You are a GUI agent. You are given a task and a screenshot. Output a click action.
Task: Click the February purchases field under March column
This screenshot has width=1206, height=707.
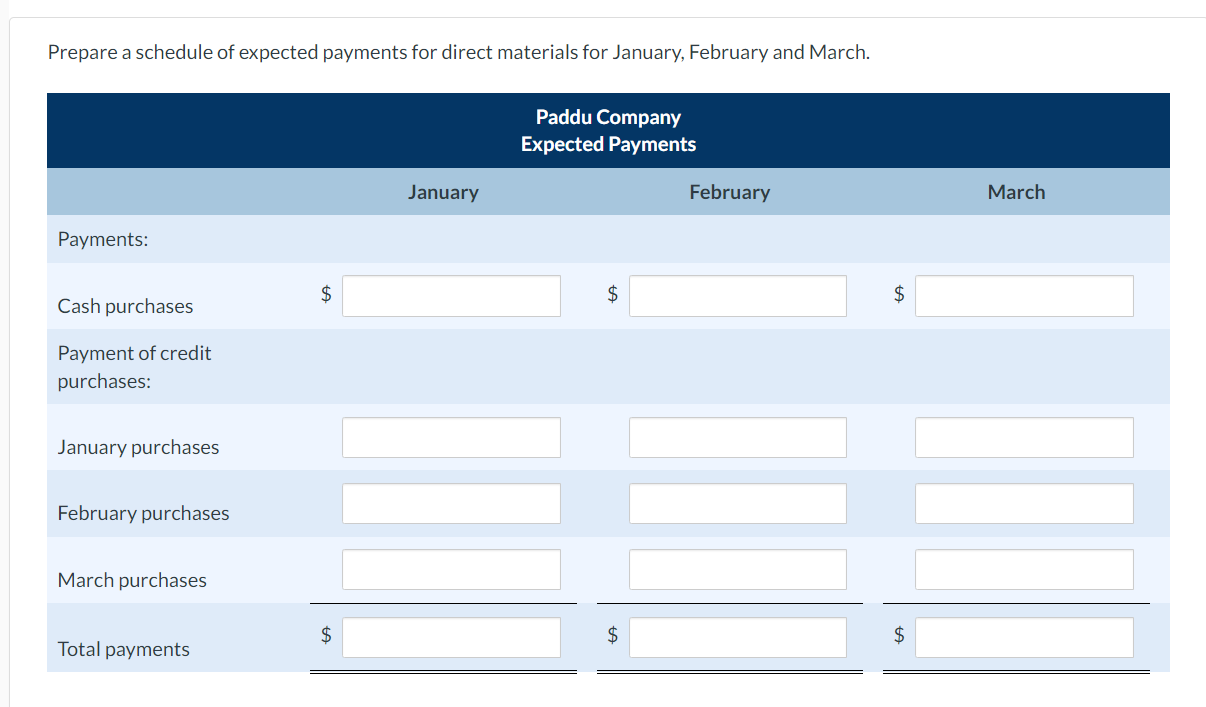coord(1024,503)
